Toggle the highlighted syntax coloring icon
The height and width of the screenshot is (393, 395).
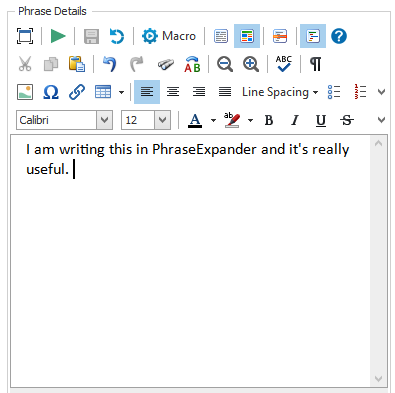[x=313, y=36]
